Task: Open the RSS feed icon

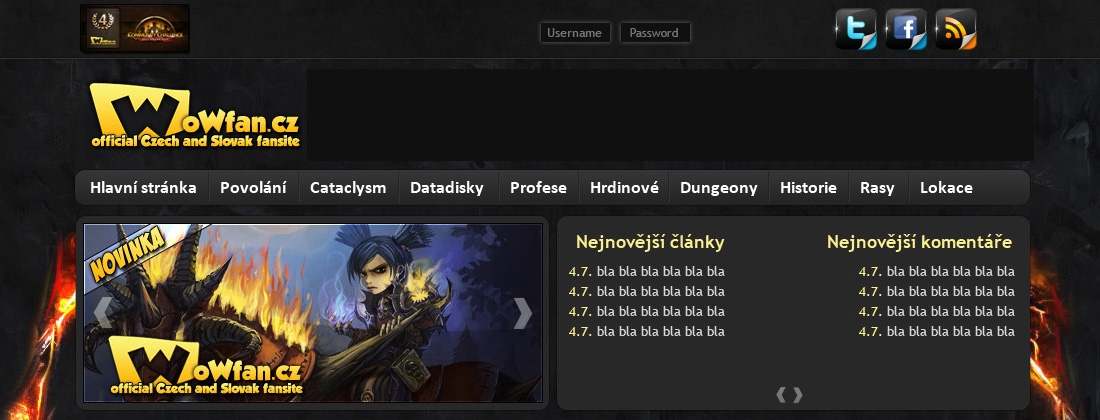Action: click(x=955, y=29)
